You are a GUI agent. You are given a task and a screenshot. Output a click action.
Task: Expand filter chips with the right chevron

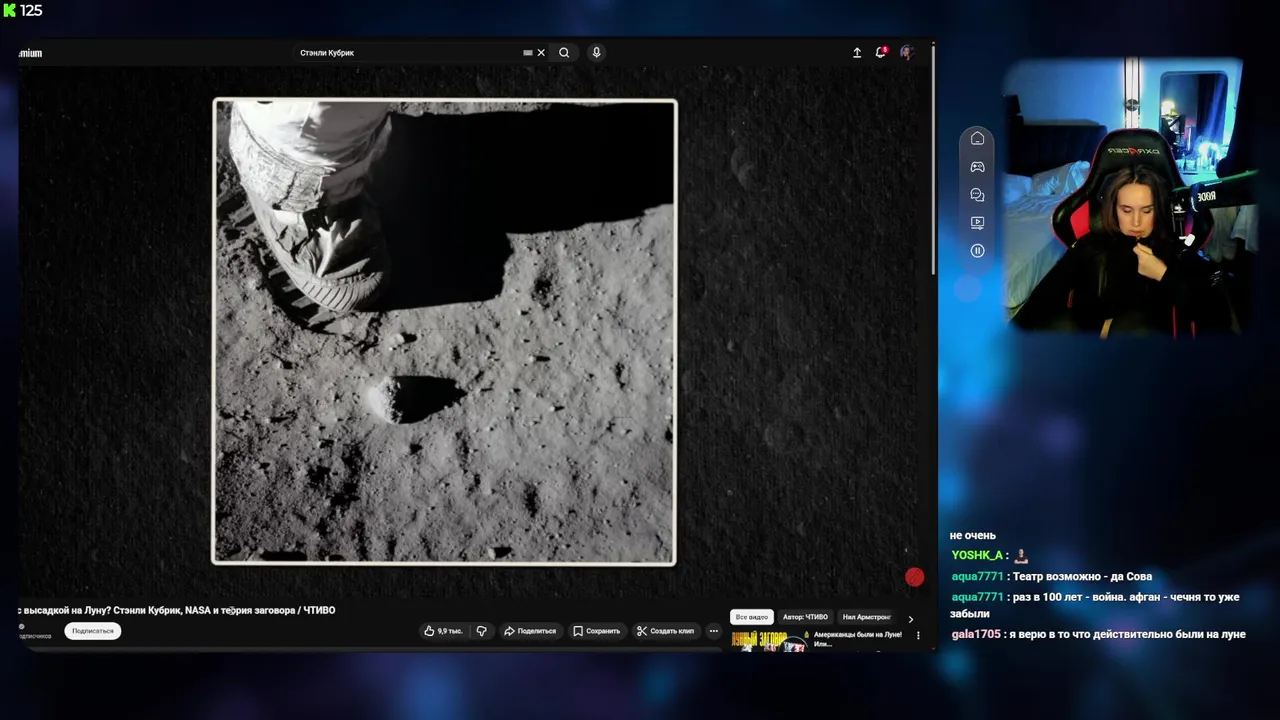point(910,619)
